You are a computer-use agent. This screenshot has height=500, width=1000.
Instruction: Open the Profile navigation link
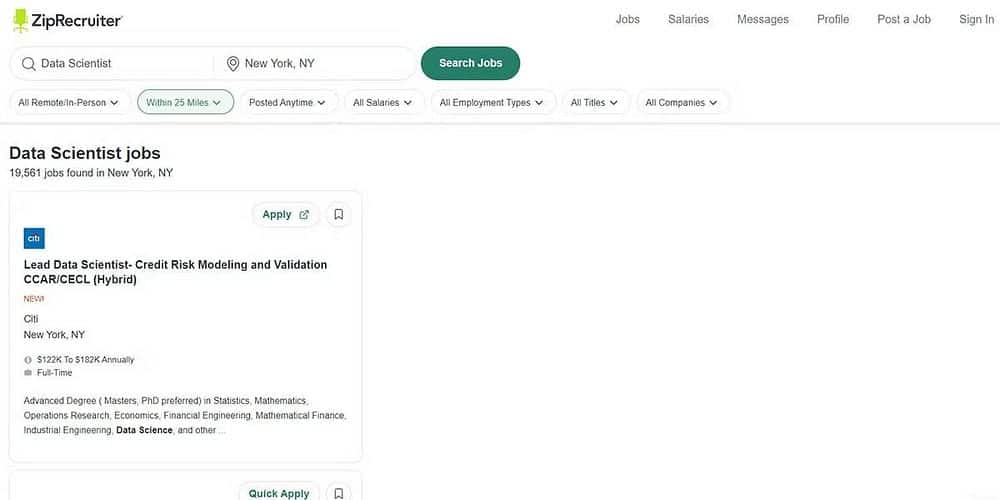point(833,19)
